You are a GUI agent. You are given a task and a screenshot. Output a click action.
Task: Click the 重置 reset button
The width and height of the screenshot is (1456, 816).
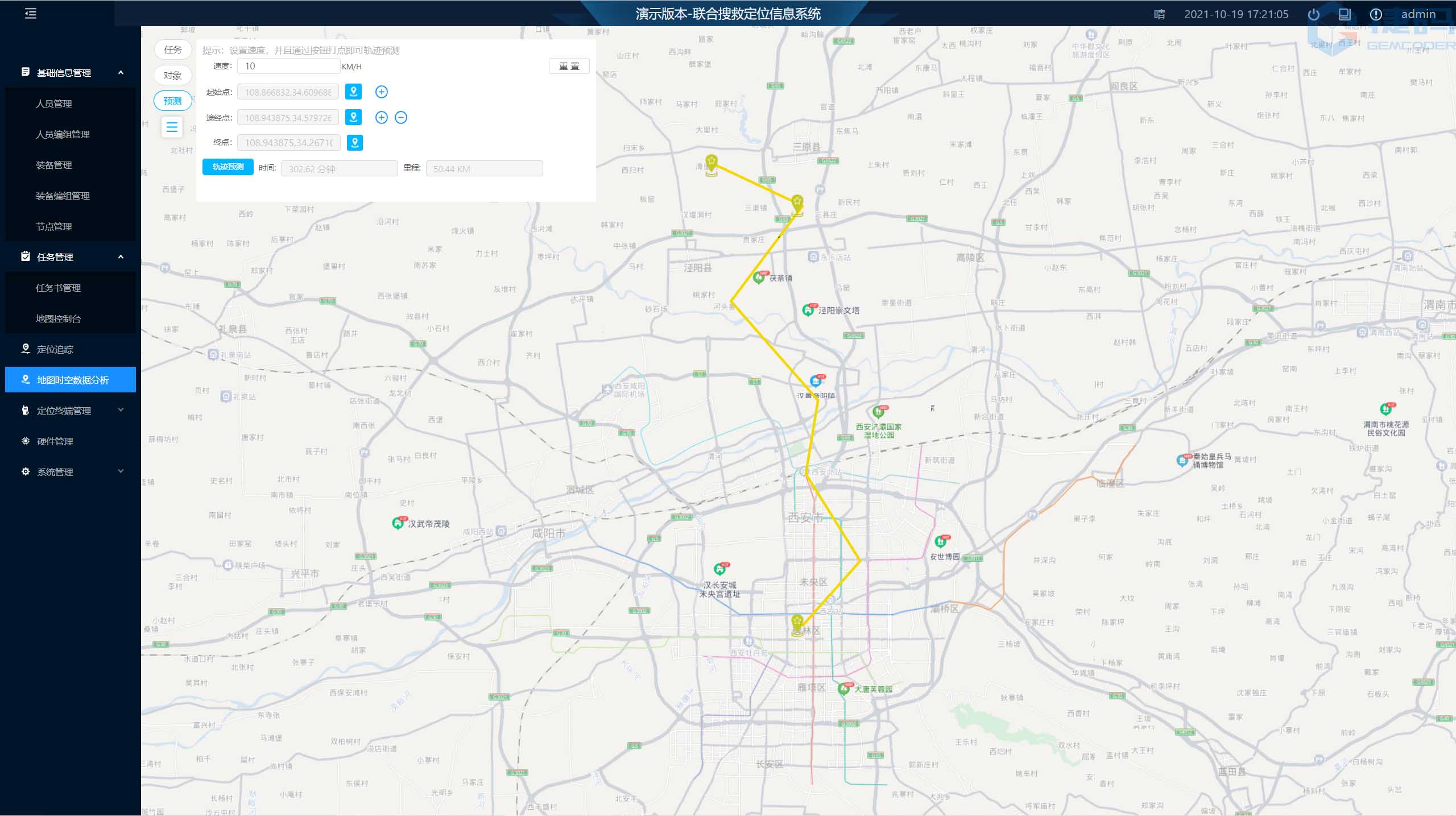tap(569, 66)
